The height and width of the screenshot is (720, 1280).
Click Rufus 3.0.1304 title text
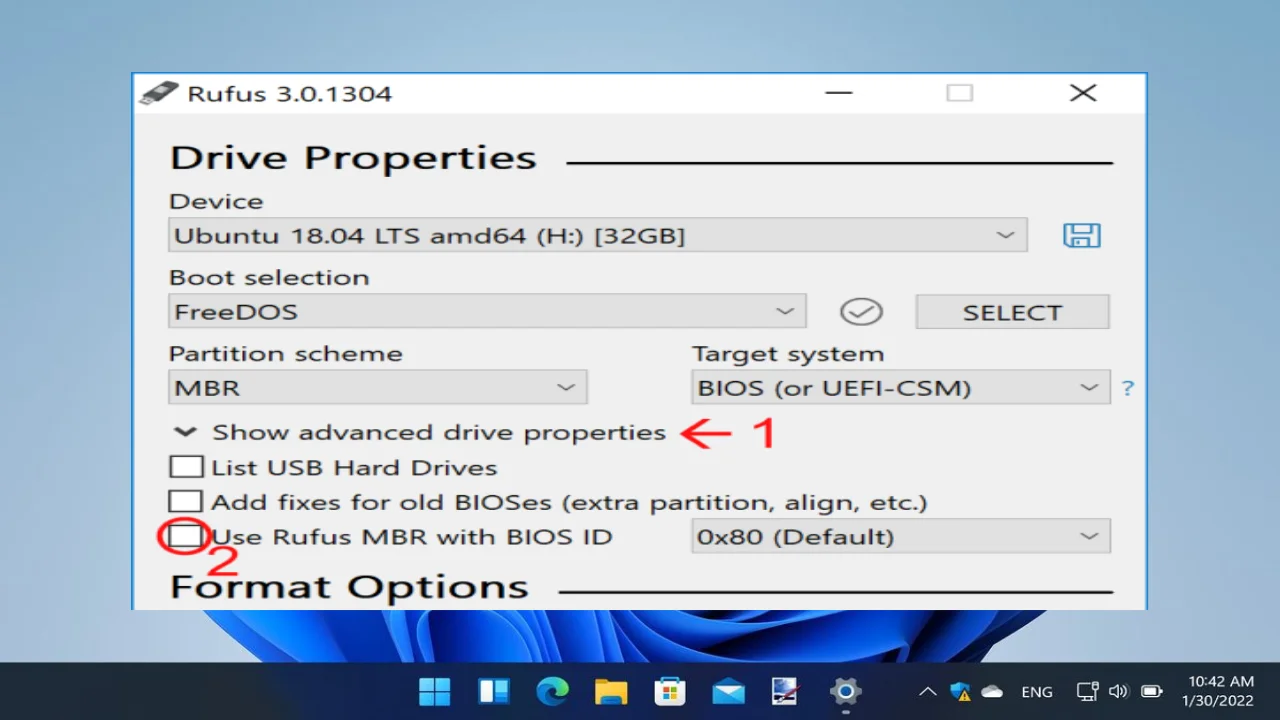(290, 94)
